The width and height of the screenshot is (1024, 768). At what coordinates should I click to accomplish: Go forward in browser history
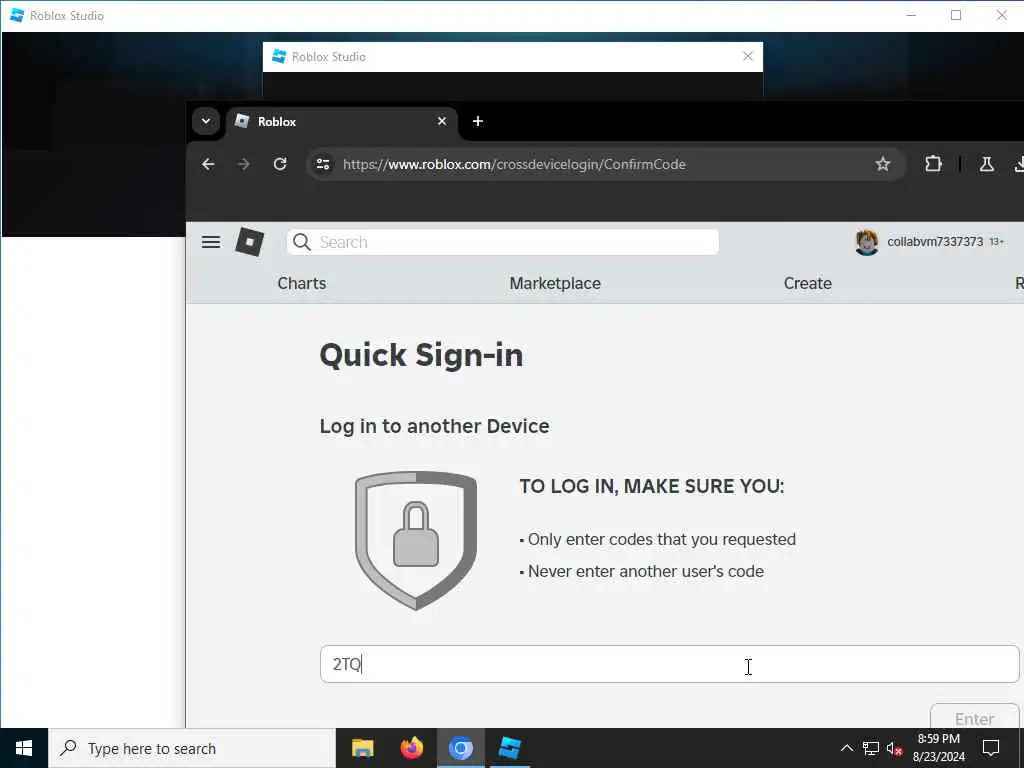[x=244, y=165]
